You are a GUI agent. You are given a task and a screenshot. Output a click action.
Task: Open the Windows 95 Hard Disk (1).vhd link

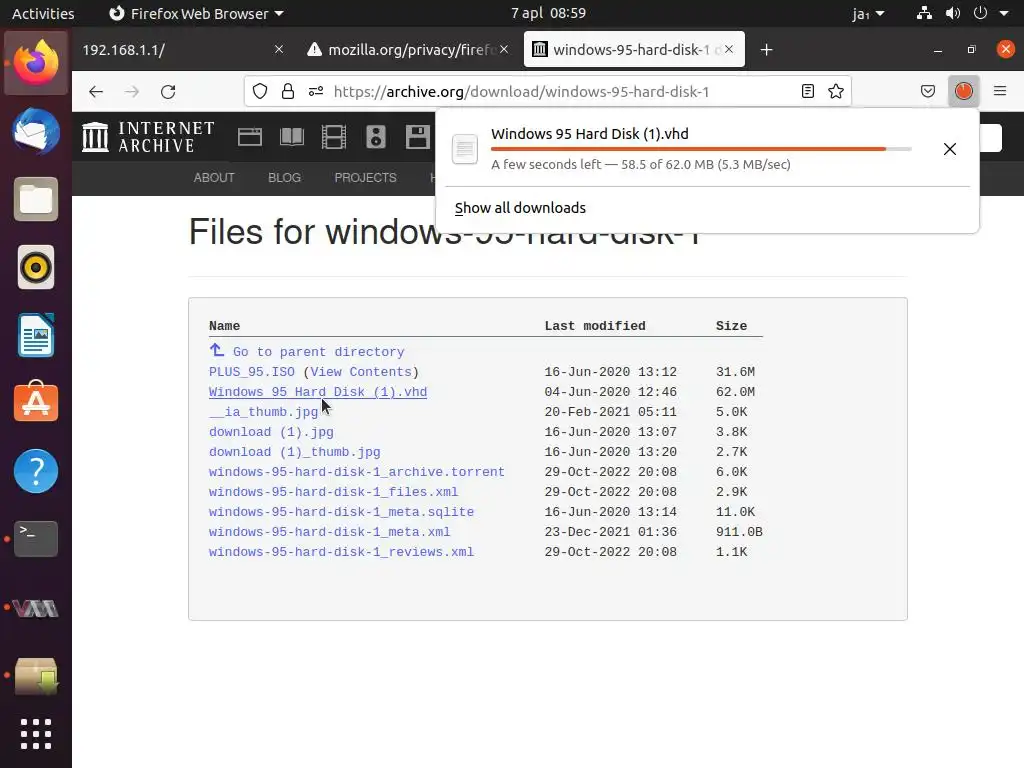coord(318,392)
